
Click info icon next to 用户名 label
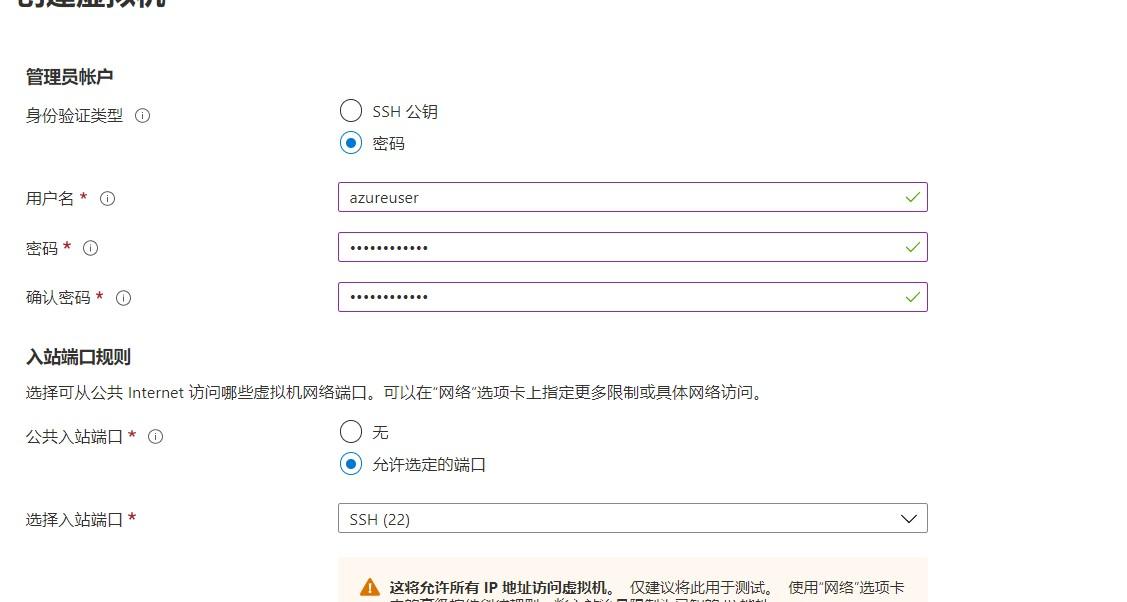108,198
